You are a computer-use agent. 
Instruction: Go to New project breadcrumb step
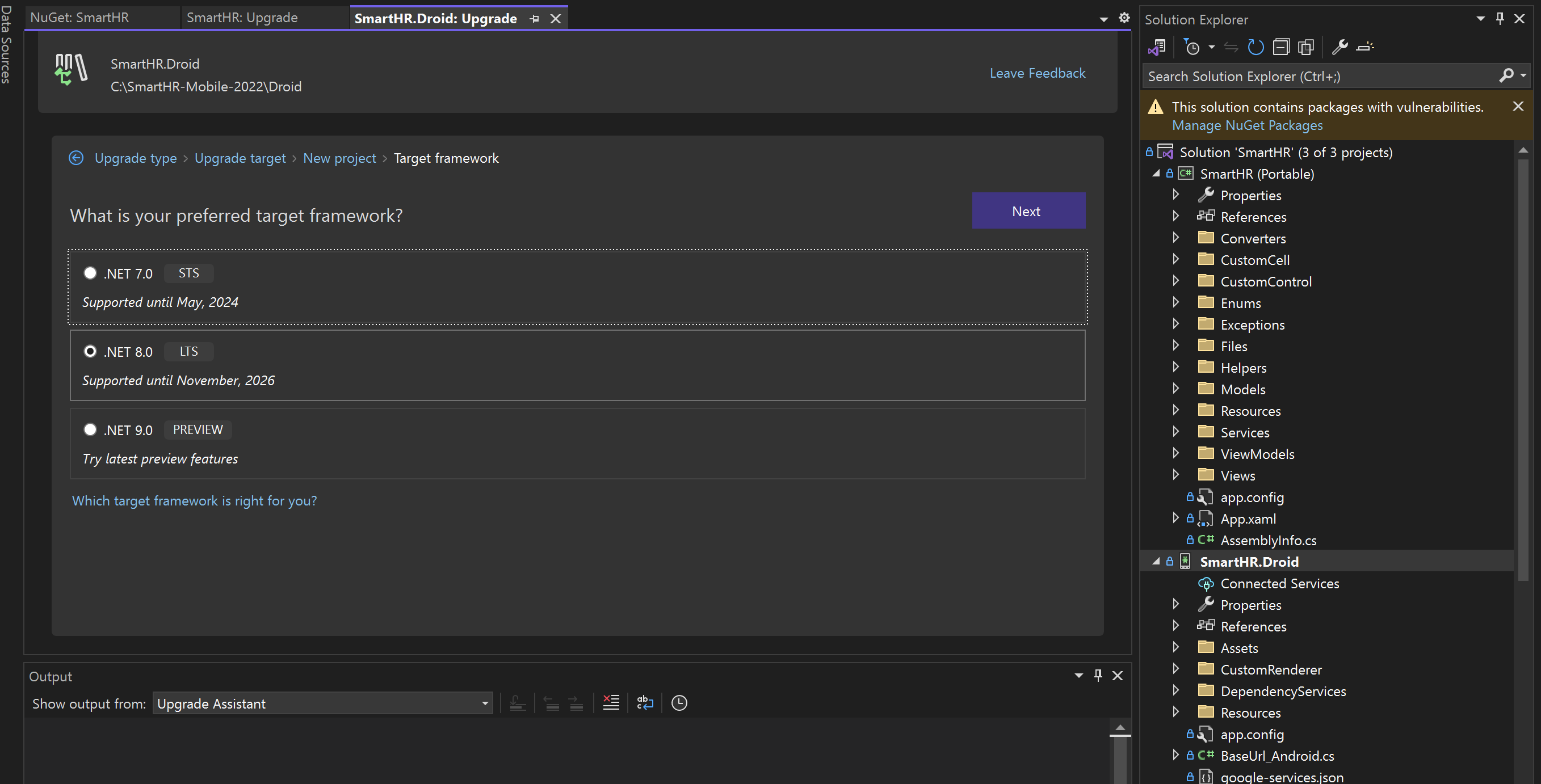click(339, 158)
